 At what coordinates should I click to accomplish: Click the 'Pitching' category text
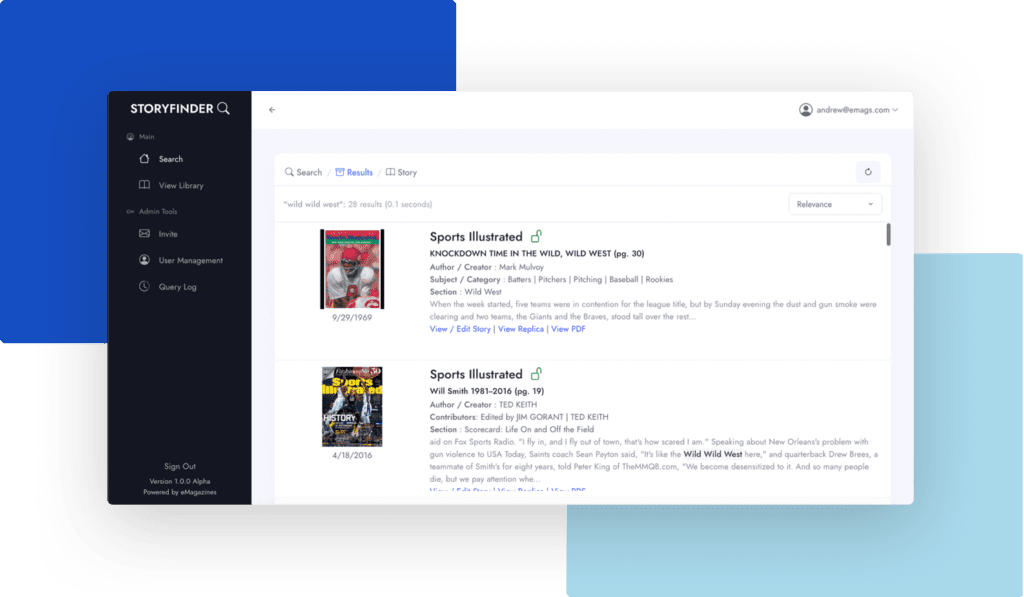[x=588, y=280]
